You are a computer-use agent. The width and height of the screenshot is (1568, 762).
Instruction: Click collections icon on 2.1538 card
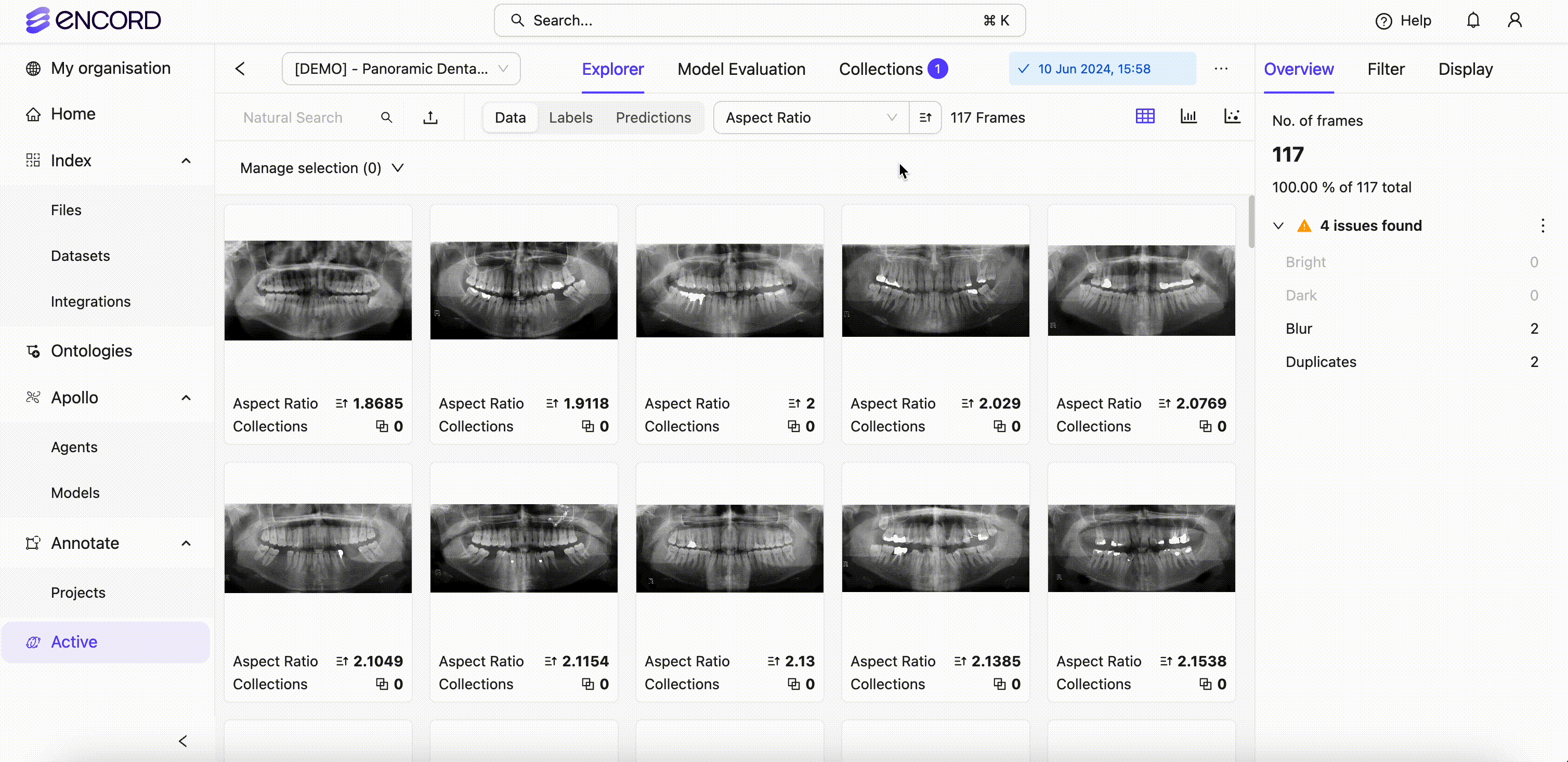coord(1205,684)
